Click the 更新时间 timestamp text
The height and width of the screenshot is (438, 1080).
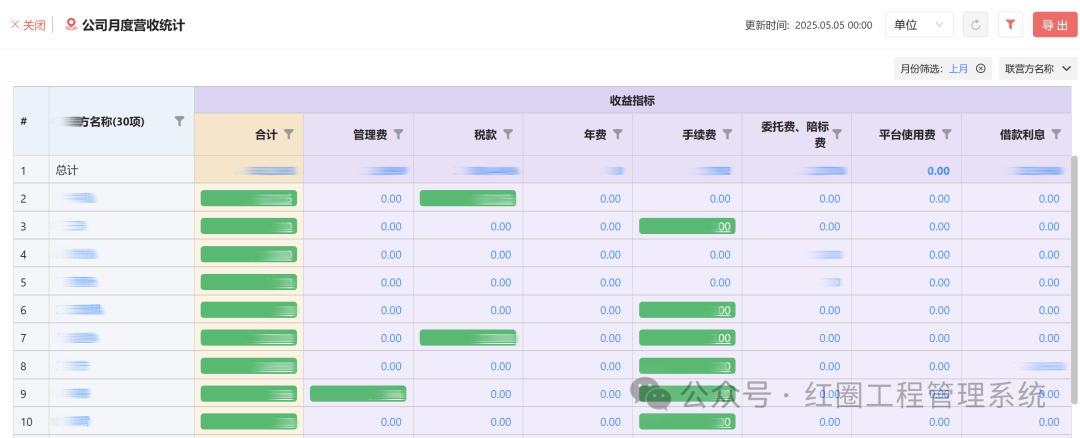click(x=809, y=25)
